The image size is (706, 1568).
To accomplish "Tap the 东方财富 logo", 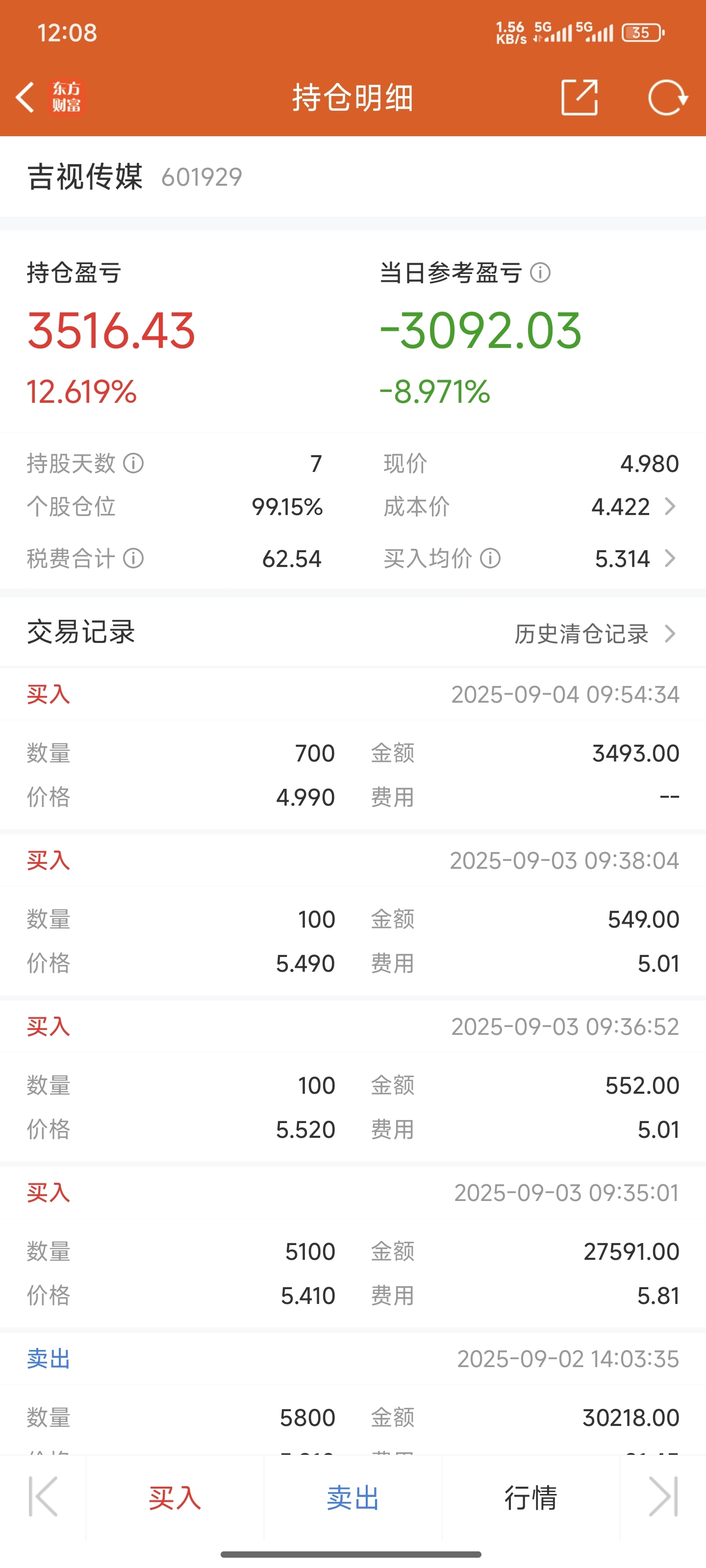I will tap(66, 98).
